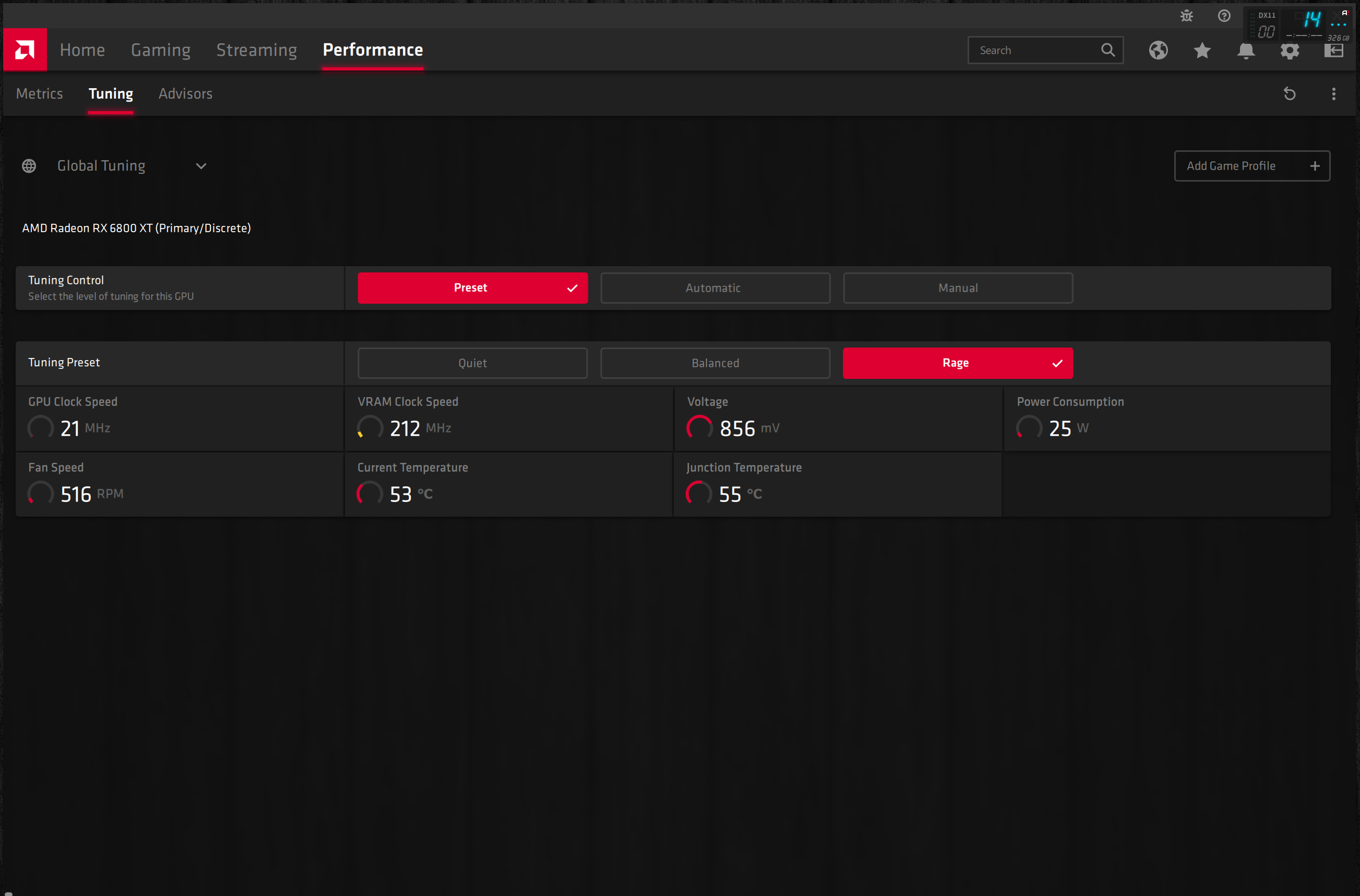Open the settings gear icon

point(1290,50)
